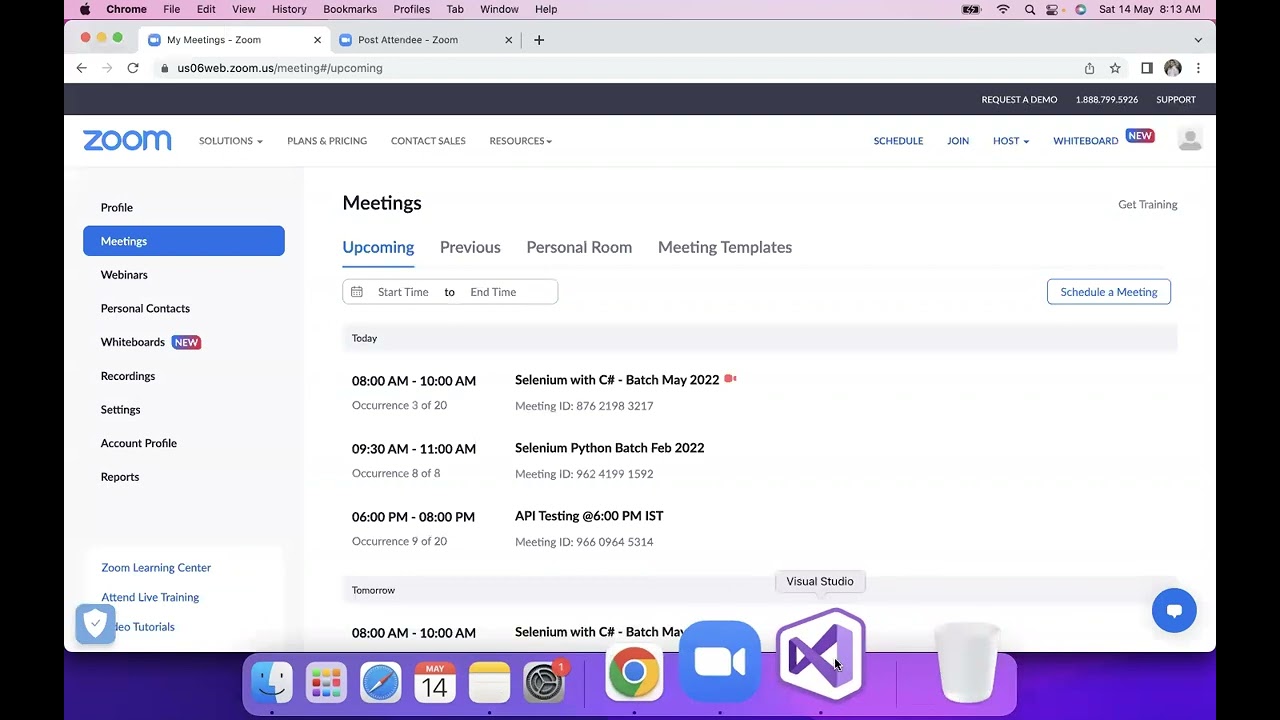Open the Whiteboard link in header
The width and height of the screenshot is (1280, 720).
[1085, 141]
